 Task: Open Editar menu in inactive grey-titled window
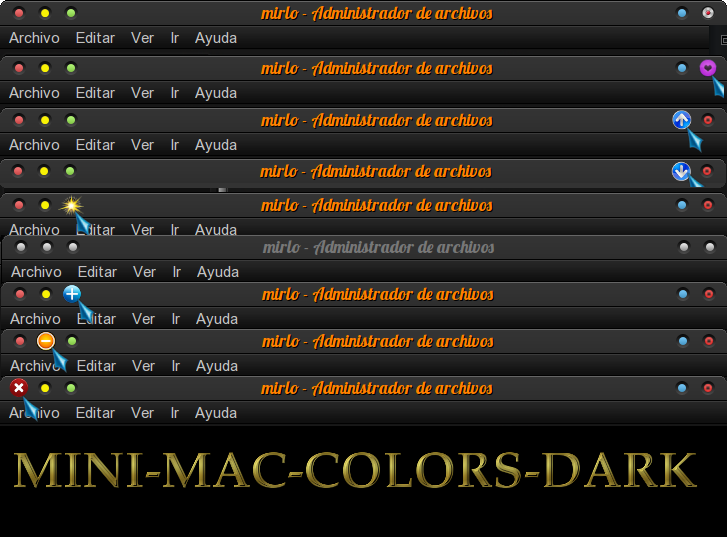tap(97, 272)
